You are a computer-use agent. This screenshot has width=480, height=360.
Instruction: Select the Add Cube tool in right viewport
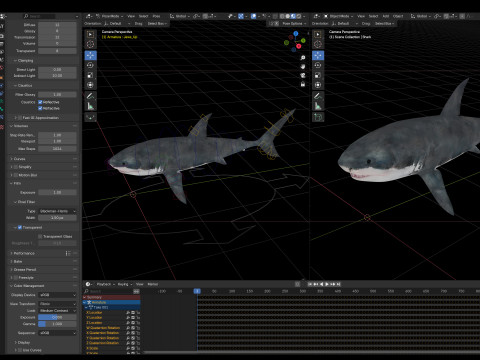(318, 117)
